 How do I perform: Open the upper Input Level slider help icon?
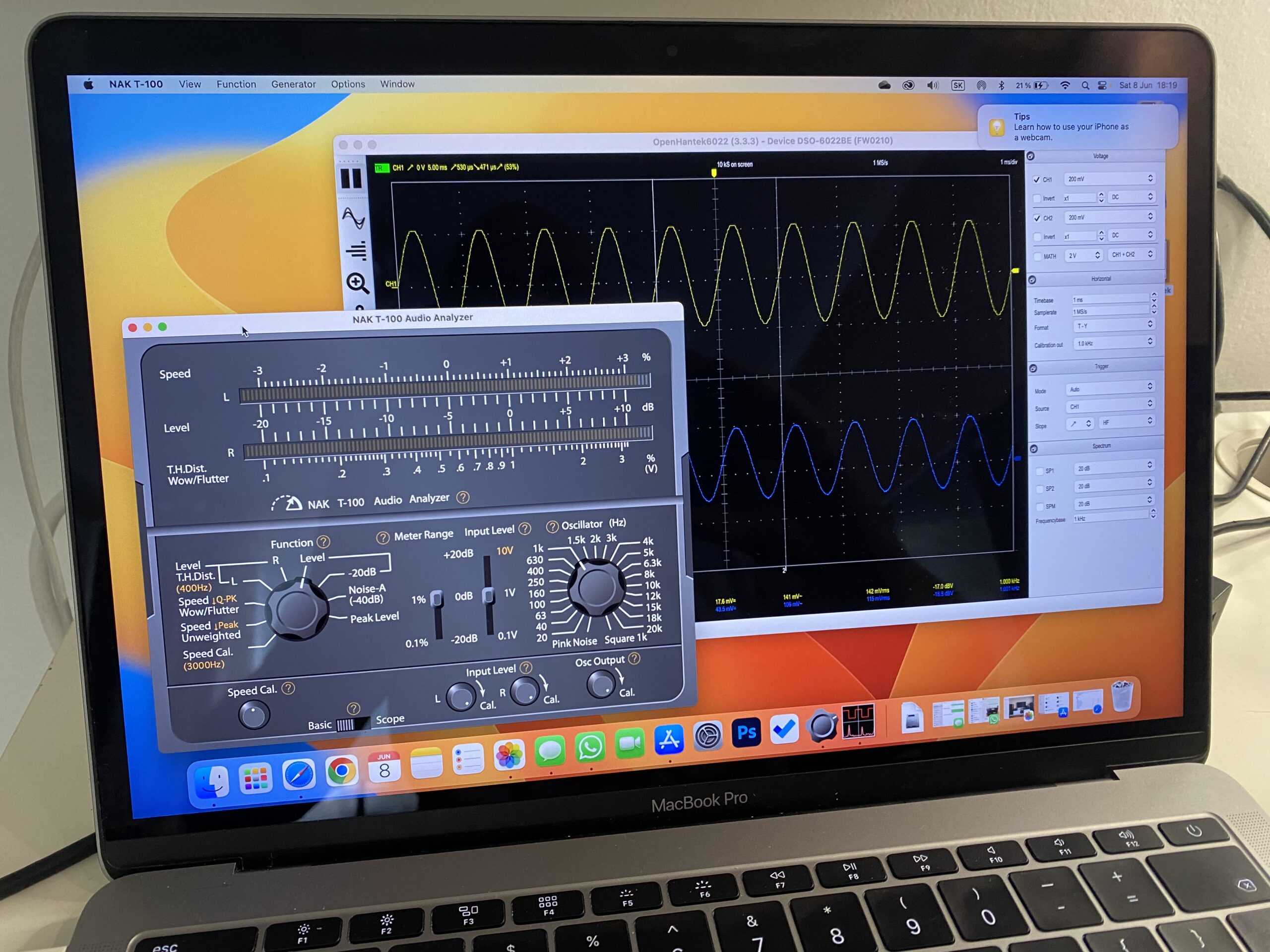[x=524, y=529]
